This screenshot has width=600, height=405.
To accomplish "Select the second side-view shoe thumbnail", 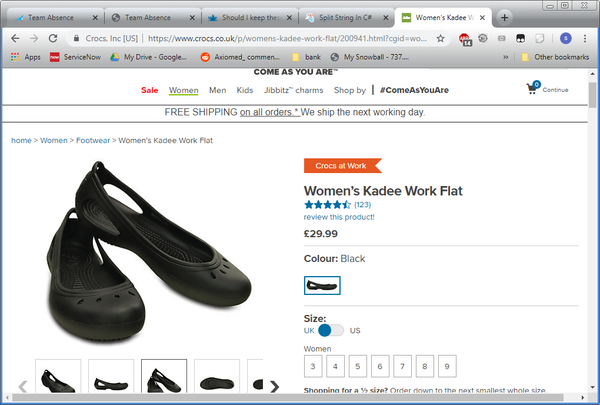I will click(111, 376).
